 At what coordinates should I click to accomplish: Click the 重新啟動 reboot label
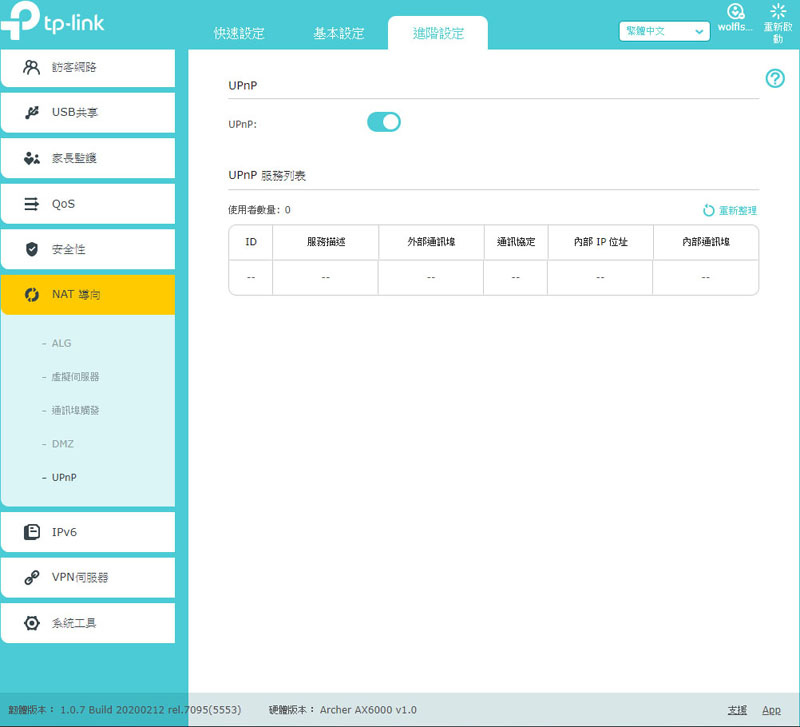point(778,33)
